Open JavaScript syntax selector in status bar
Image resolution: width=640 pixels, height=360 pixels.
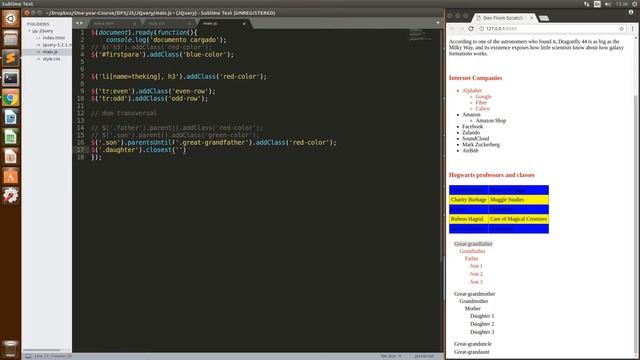(424, 356)
